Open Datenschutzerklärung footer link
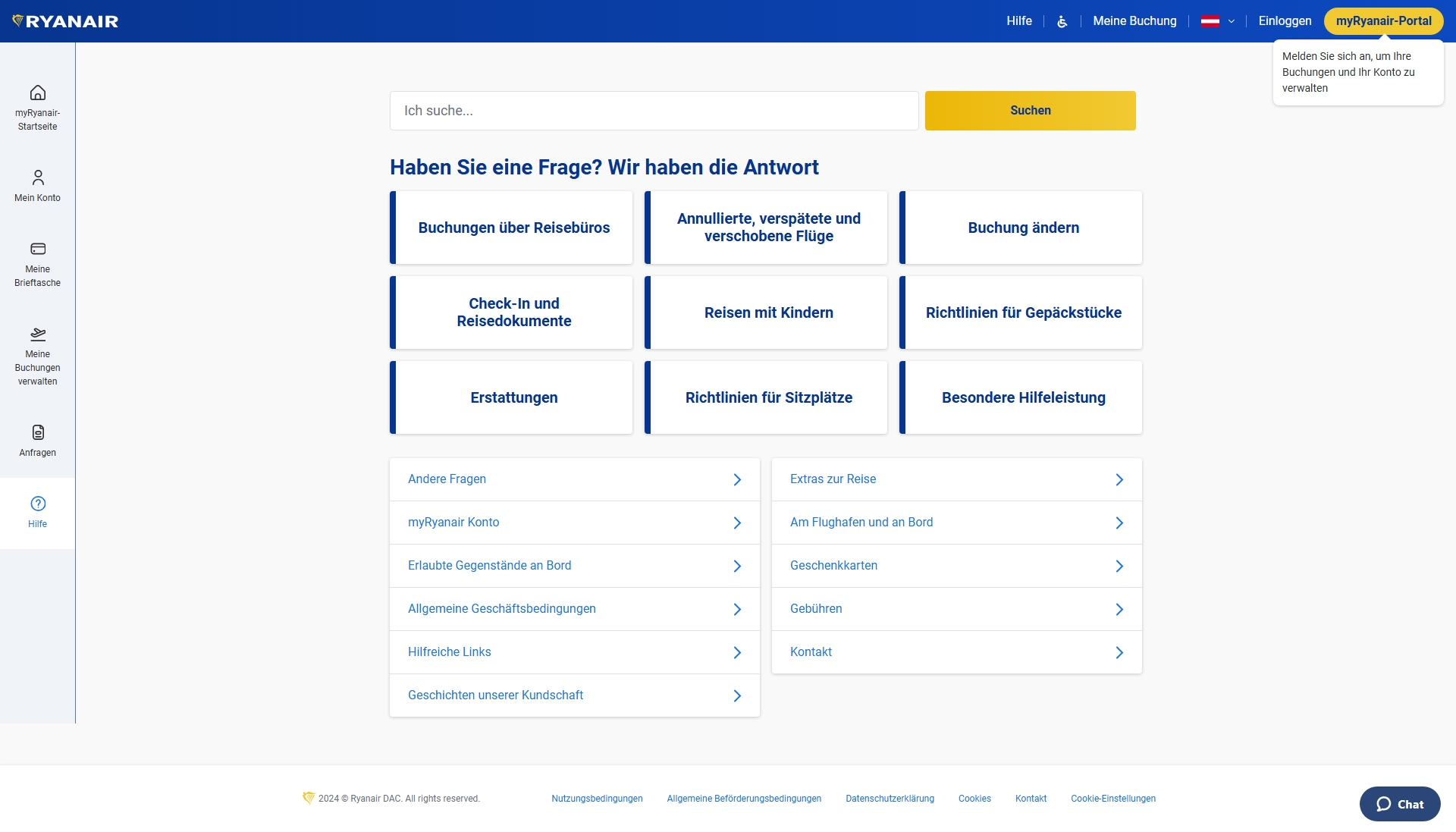Image resolution: width=1456 pixels, height=832 pixels. [890, 799]
